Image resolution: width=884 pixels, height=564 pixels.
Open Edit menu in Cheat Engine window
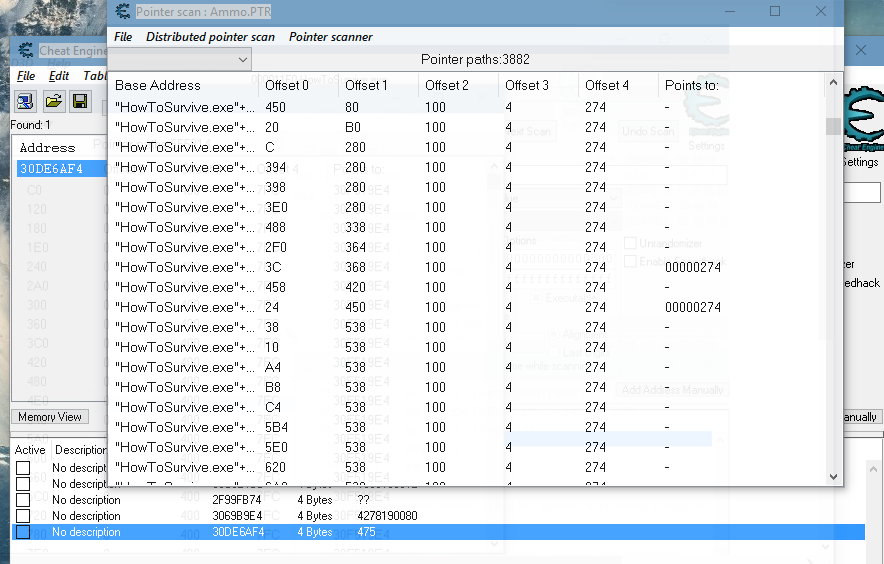59,76
